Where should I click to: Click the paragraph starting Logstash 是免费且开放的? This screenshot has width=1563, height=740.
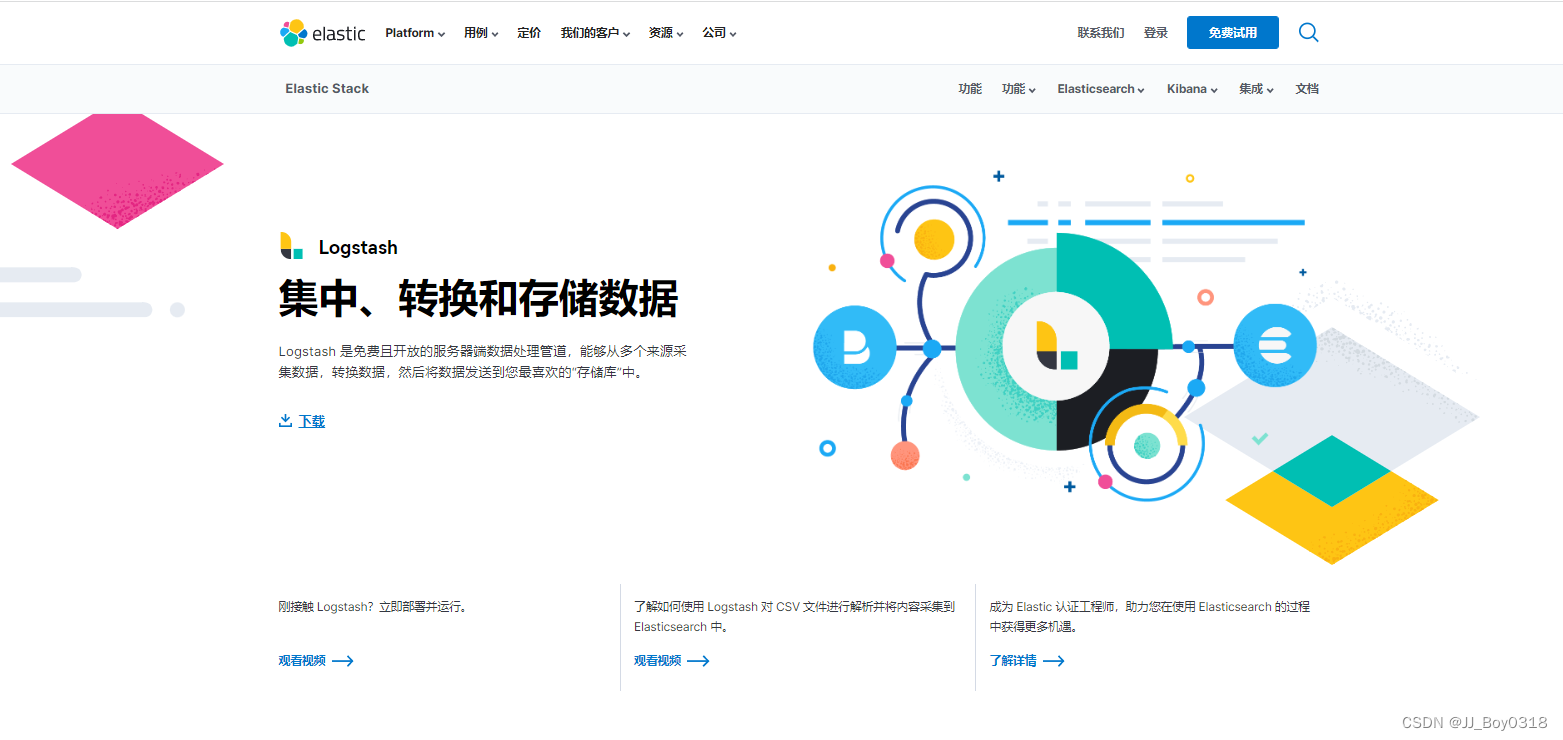coord(482,362)
